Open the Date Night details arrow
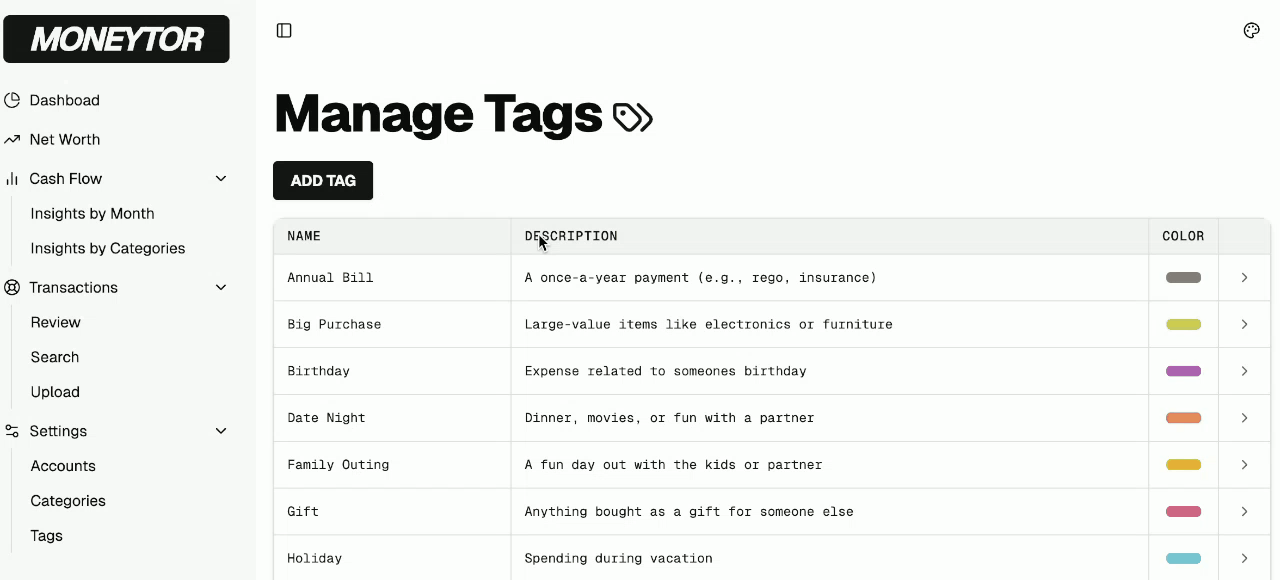 1244,417
